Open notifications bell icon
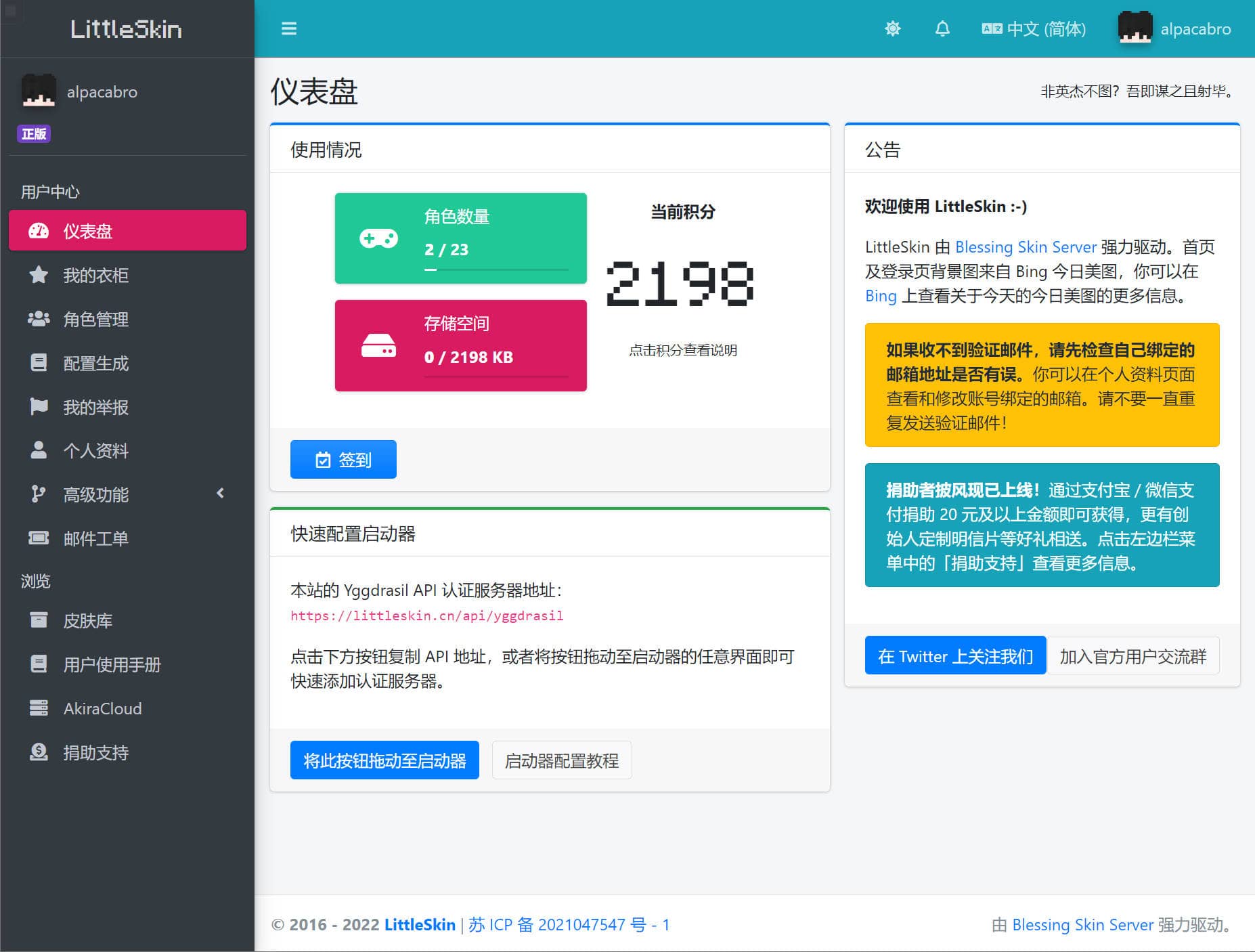This screenshot has height=952, width=1255. pos(942,28)
